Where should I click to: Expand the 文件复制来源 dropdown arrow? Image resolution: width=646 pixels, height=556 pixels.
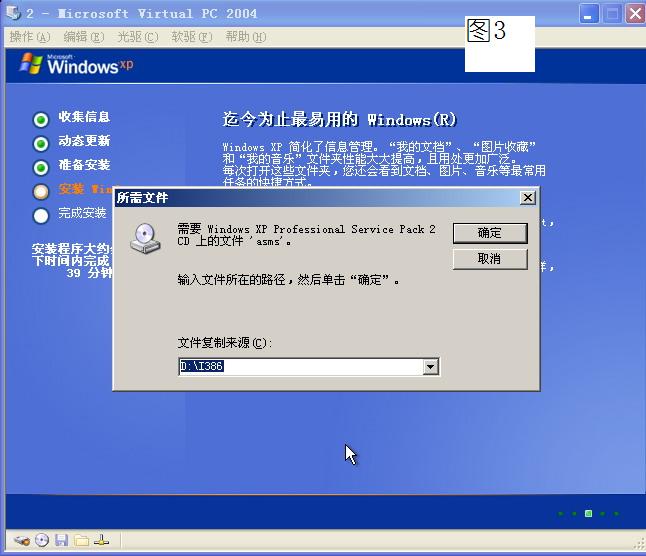coord(431,367)
